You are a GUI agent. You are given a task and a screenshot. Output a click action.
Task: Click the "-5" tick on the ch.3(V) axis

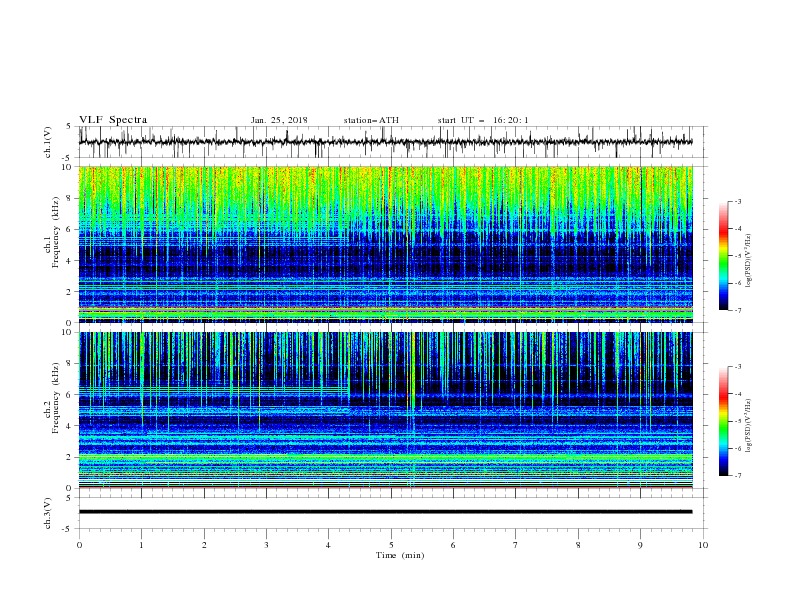tap(68, 529)
